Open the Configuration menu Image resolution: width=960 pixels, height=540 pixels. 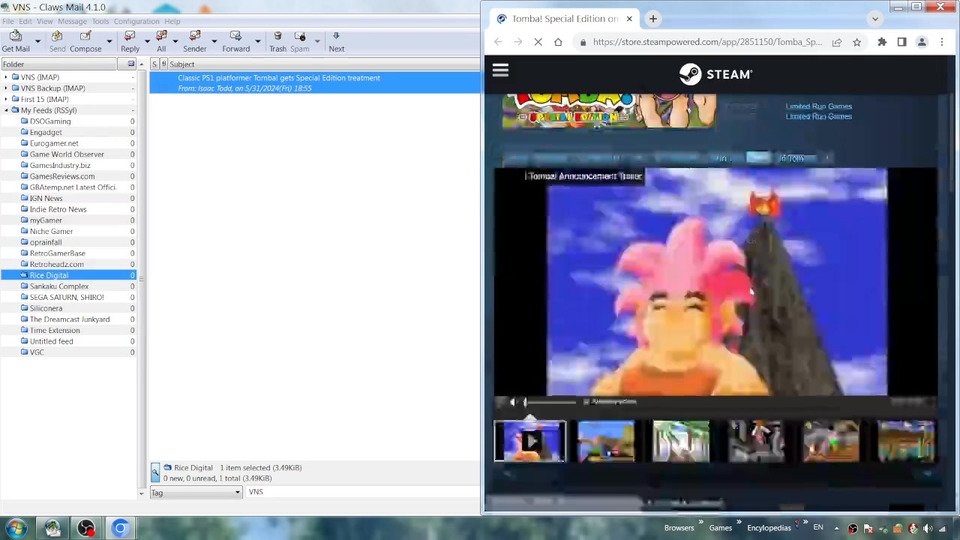click(x=137, y=21)
